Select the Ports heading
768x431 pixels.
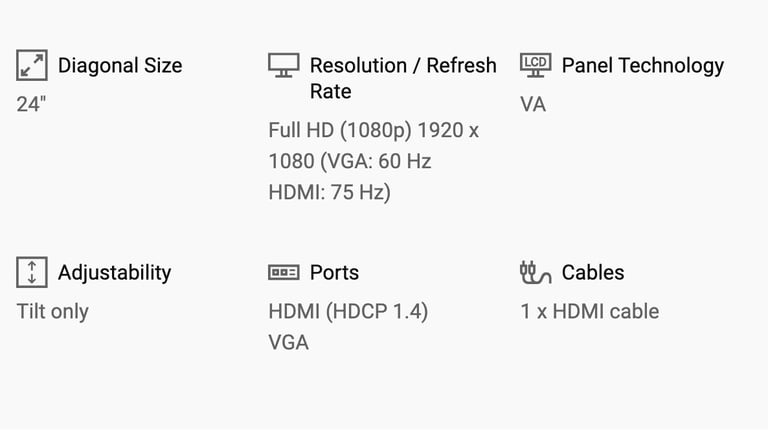335,273
